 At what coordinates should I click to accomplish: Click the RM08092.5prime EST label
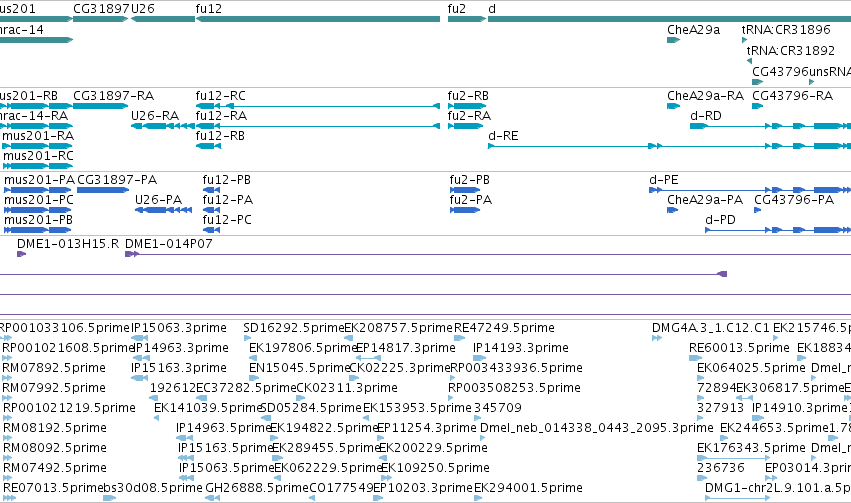[55, 448]
